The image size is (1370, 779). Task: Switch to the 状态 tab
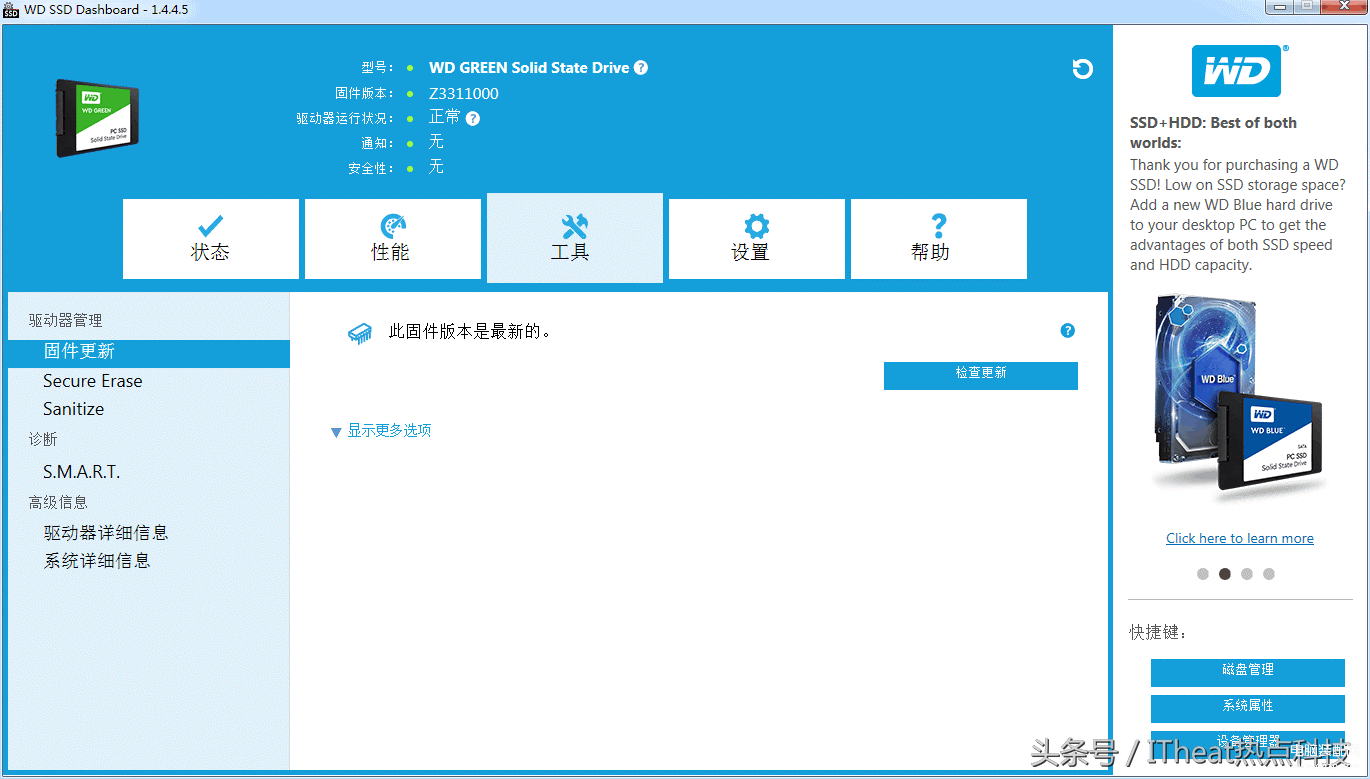pyautogui.click(x=211, y=239)
